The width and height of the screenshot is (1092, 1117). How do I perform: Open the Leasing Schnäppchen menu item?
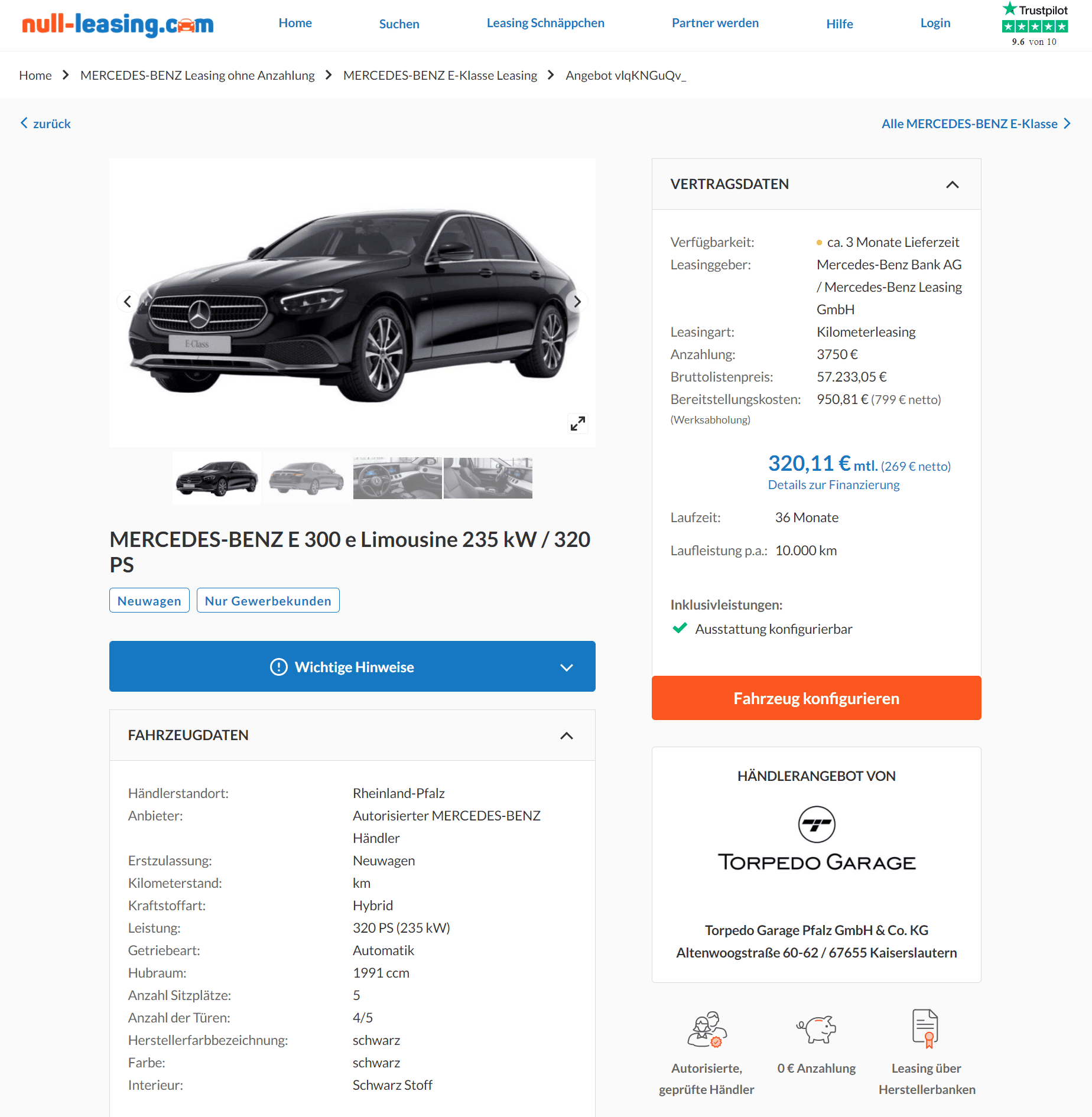click(545, 23)
